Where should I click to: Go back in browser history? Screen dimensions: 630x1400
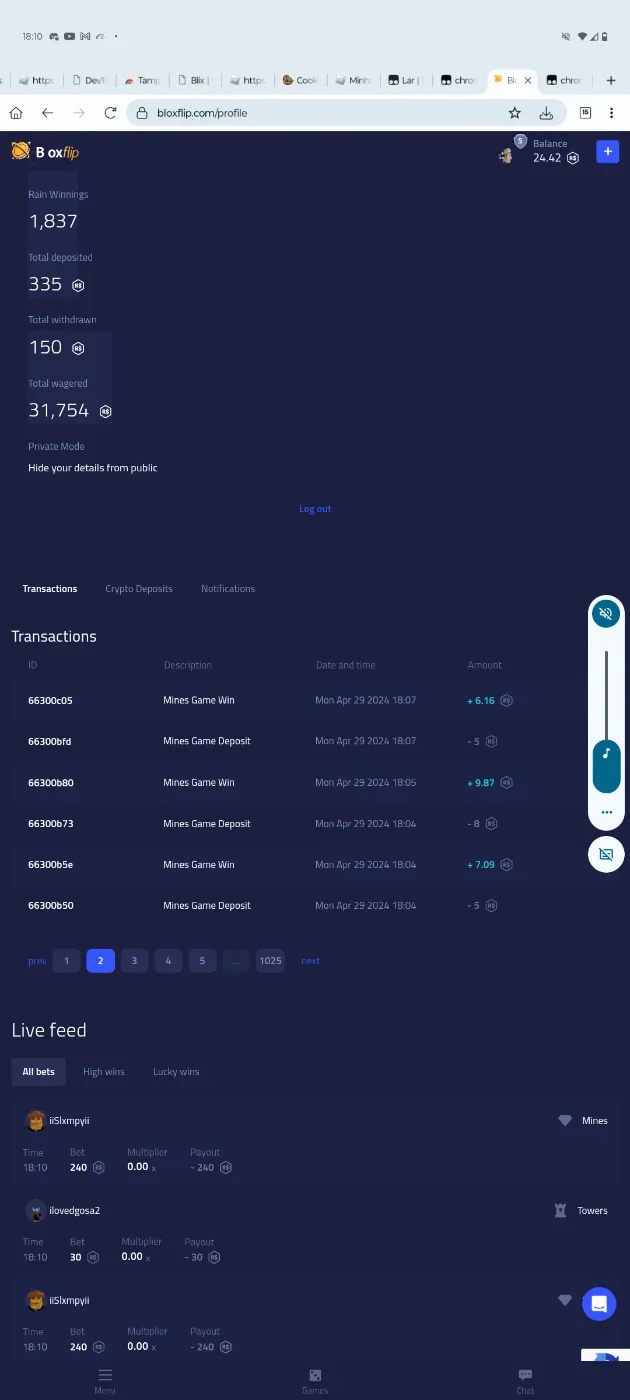(47, 113)
